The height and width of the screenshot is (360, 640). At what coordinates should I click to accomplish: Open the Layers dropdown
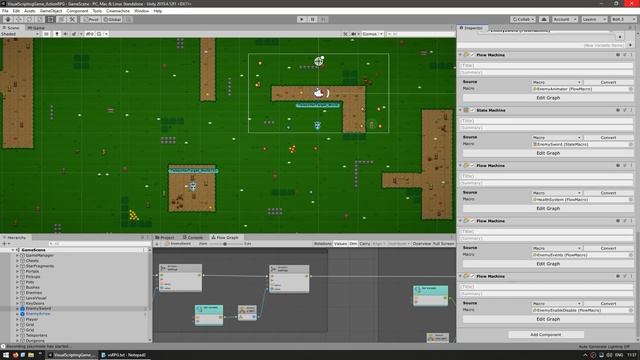pyautogui.click(x=593, y=19)
